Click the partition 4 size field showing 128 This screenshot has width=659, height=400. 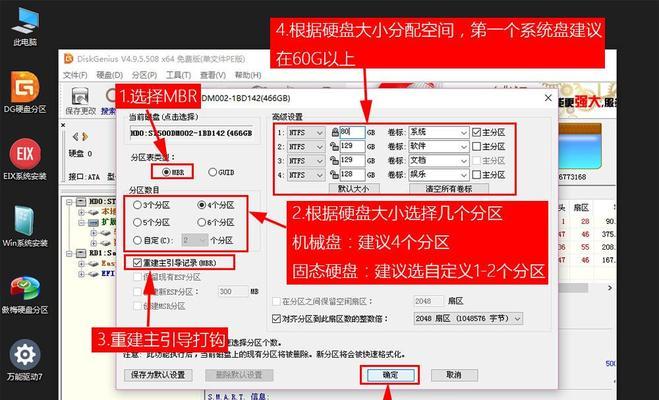(x=353, y=175)
